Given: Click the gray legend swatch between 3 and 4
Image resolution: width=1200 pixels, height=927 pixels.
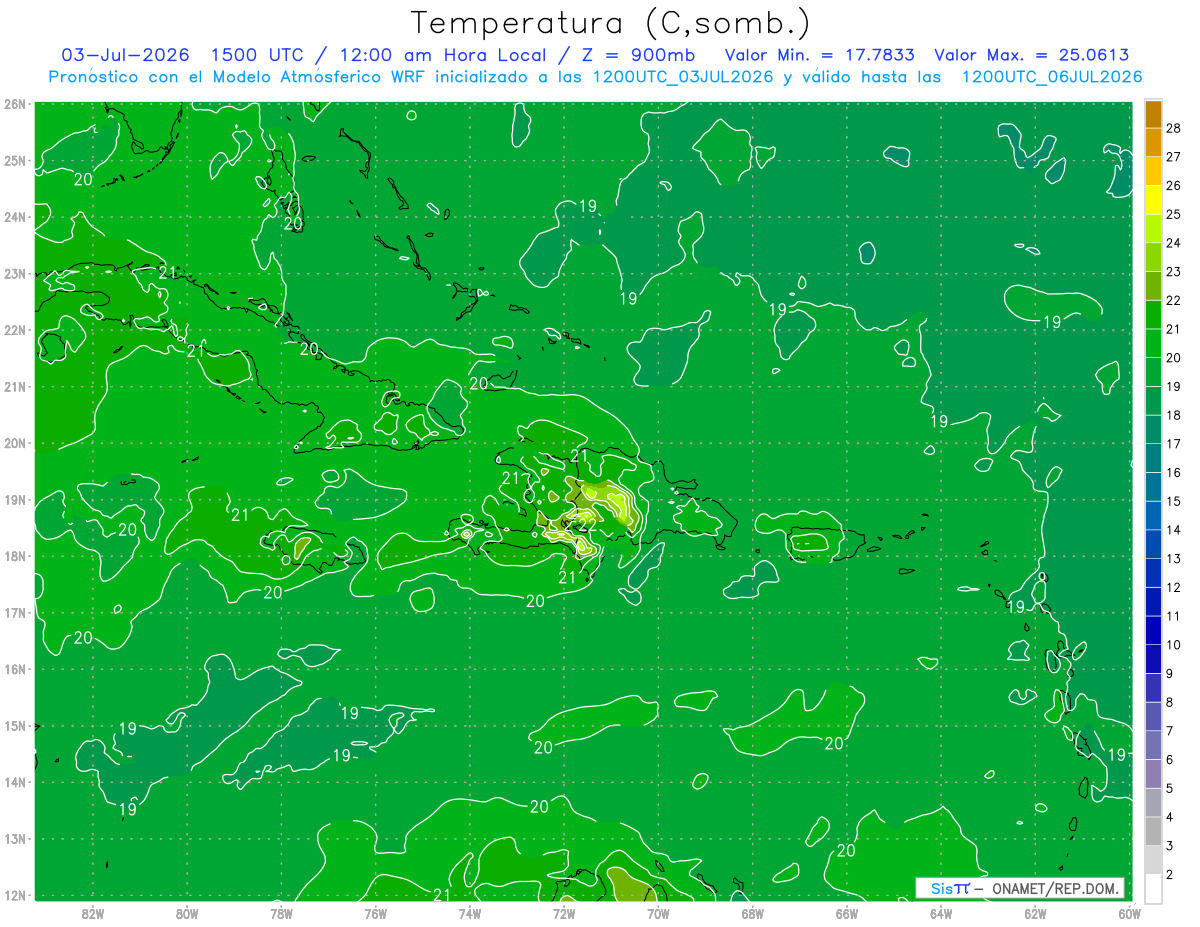Looking at the screenshot, I should [x=1153, y=831].
